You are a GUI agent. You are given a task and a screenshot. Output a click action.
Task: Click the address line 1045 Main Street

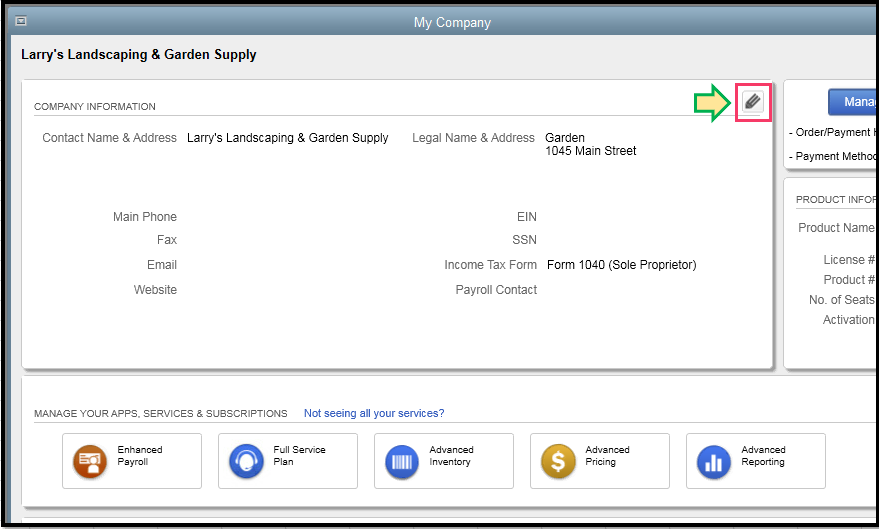pyautogui.click(x=590, y=151)
